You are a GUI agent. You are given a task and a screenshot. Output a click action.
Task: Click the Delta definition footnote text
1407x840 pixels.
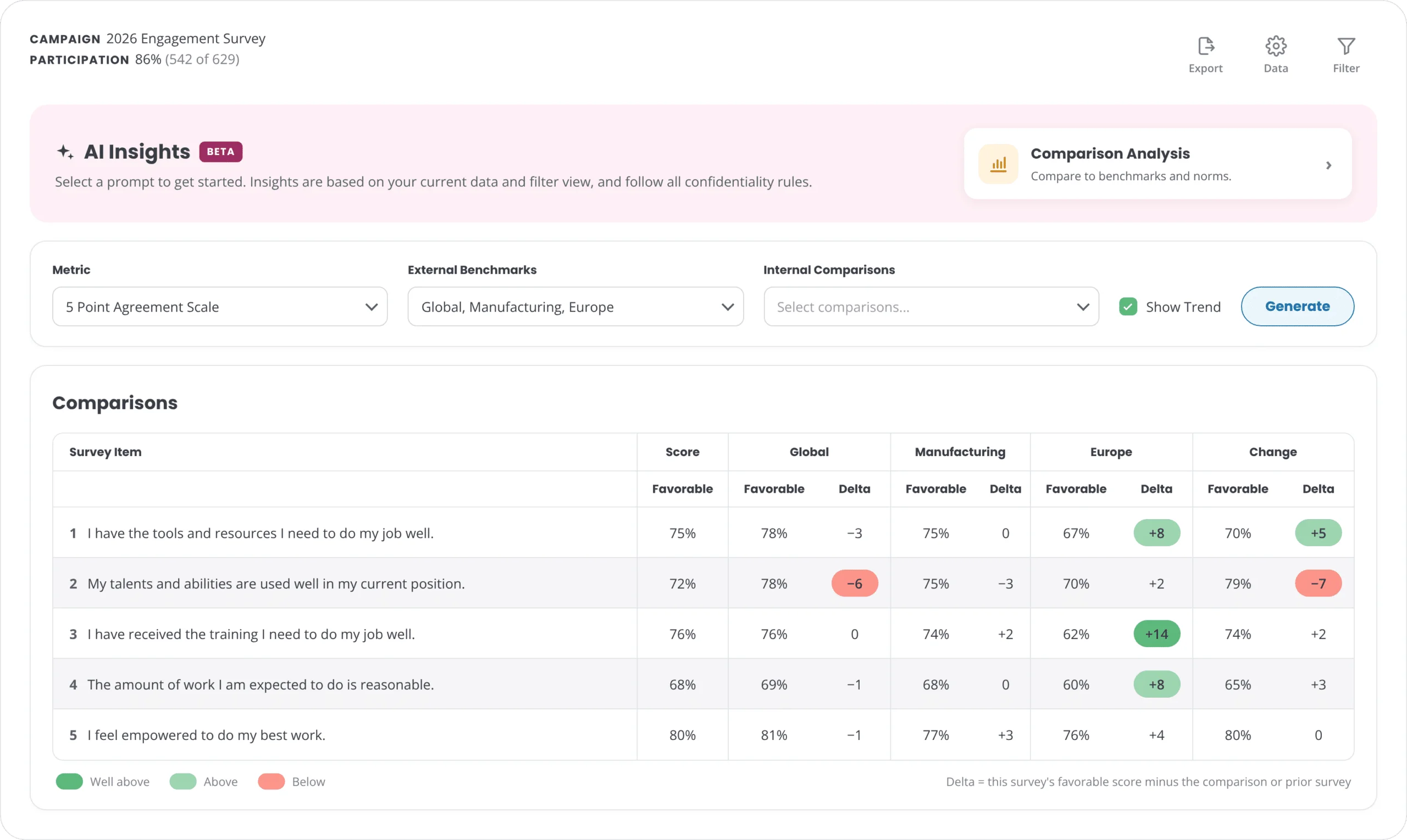1148,782
